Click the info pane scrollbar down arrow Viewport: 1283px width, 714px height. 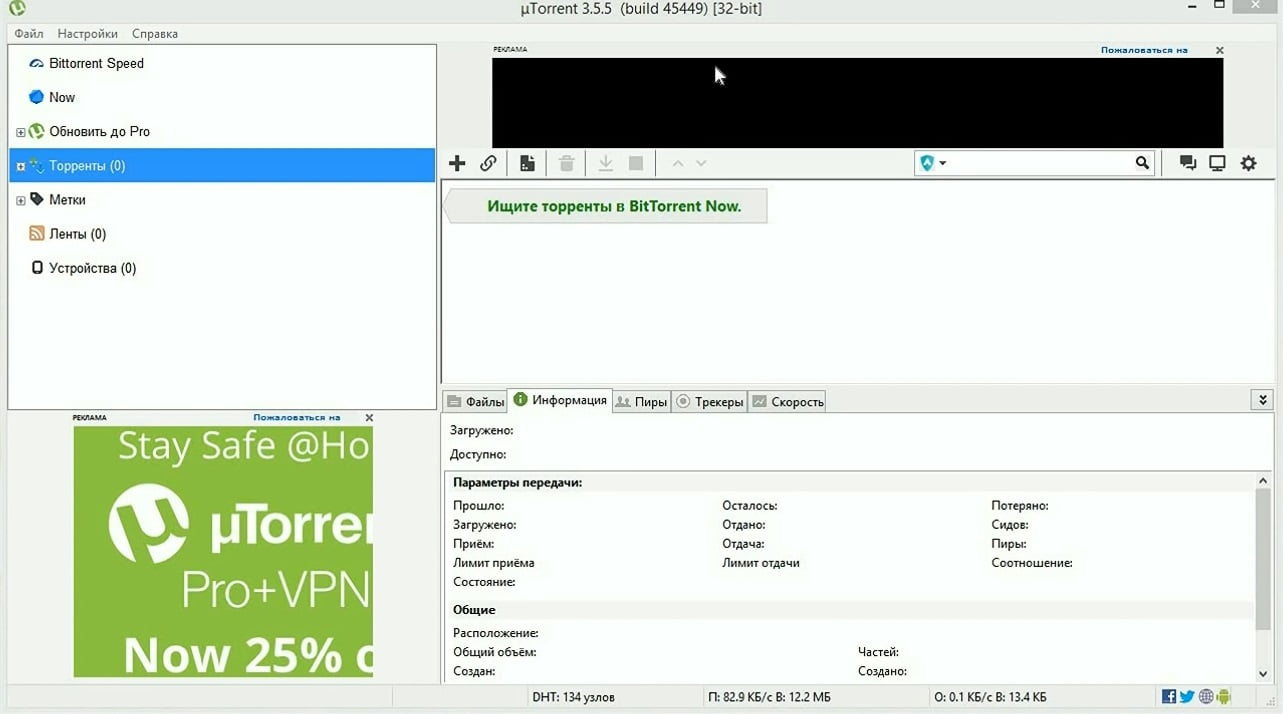[x=1263, y=673]
